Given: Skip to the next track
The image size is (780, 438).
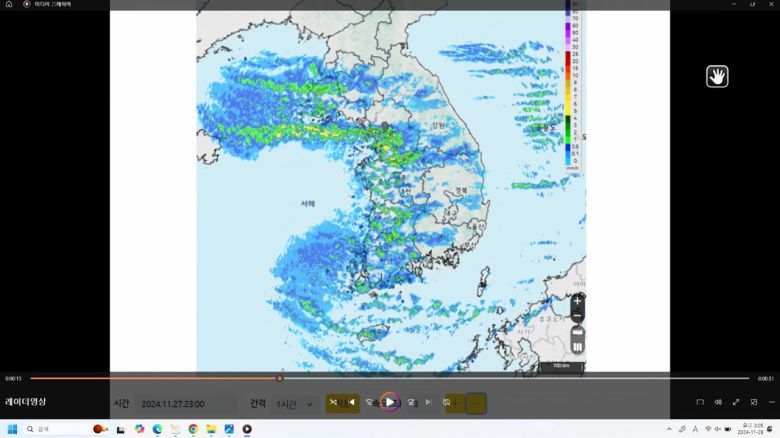Looking at the screenshot, I should pyautogui.click(x=429, y=402).
